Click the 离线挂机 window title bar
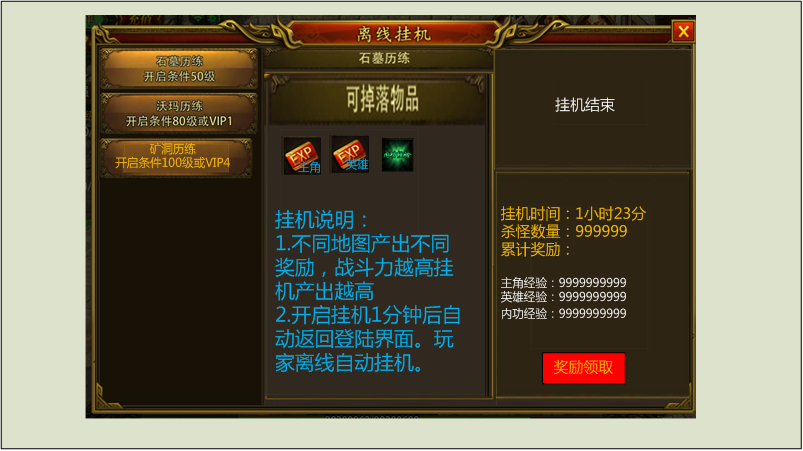Screen dimensions: 803x451 [394, 34]
